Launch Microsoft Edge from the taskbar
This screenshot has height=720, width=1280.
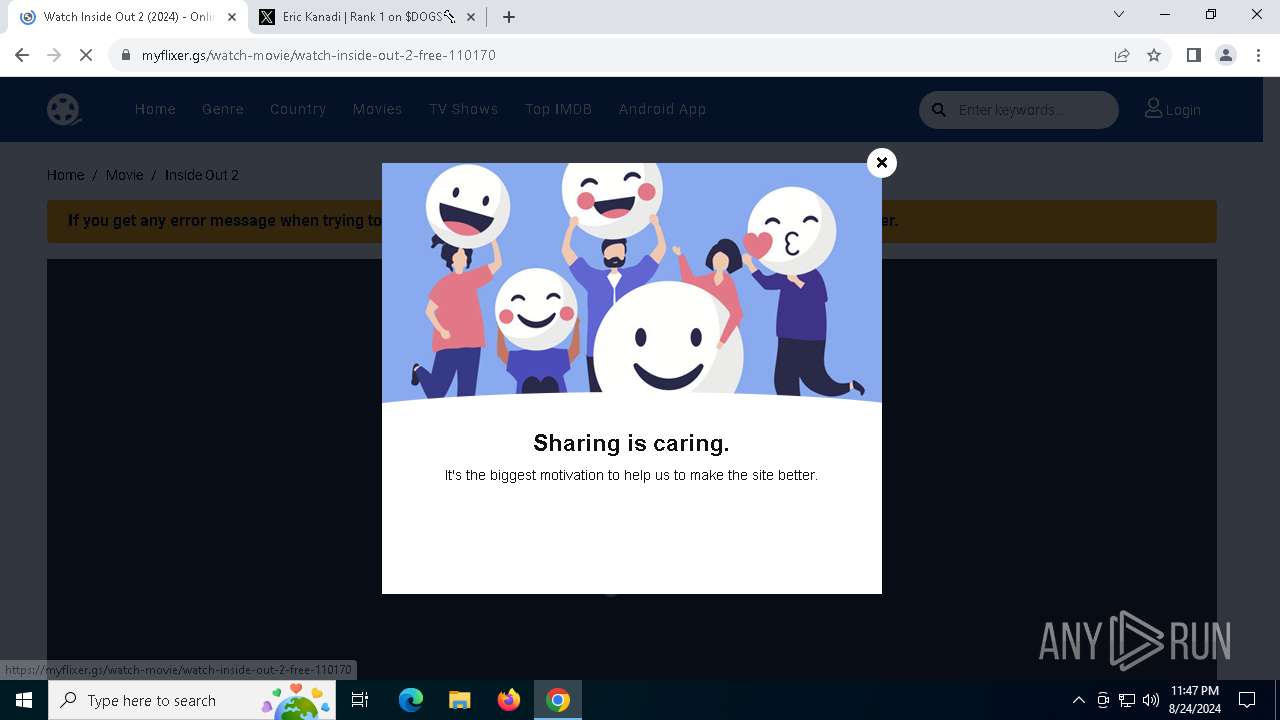411,700
